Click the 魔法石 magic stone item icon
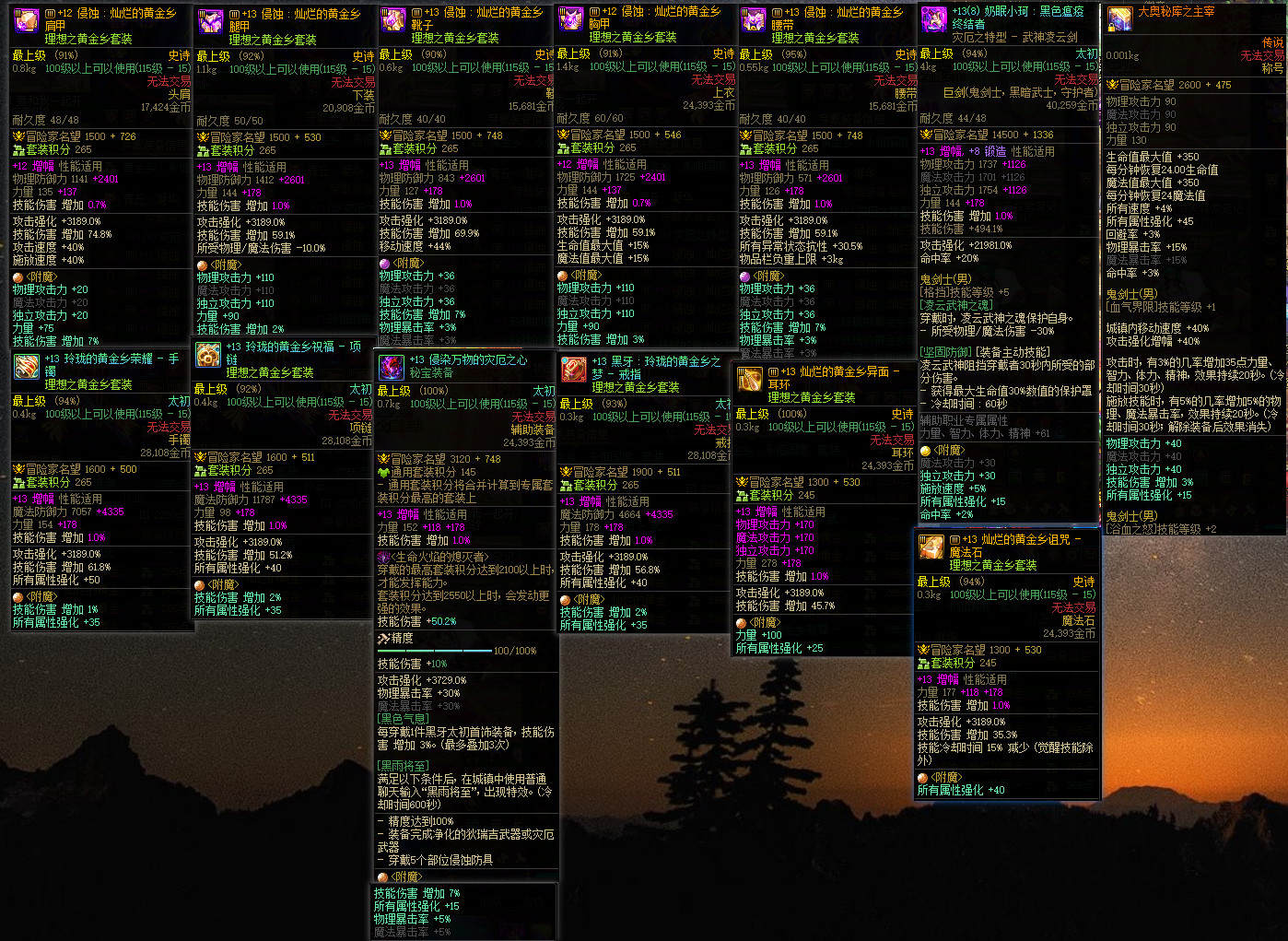The height and width of the screenshot is (941, 1288). click(x=931, y=547)
